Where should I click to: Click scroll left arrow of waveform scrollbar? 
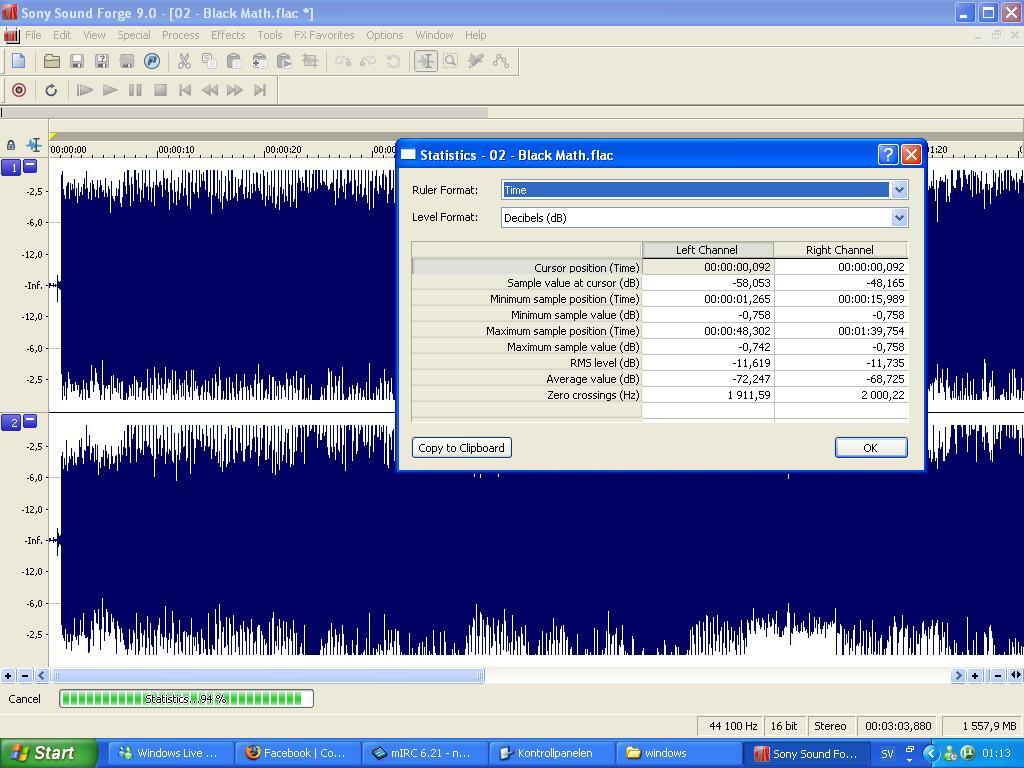(42, 676)
